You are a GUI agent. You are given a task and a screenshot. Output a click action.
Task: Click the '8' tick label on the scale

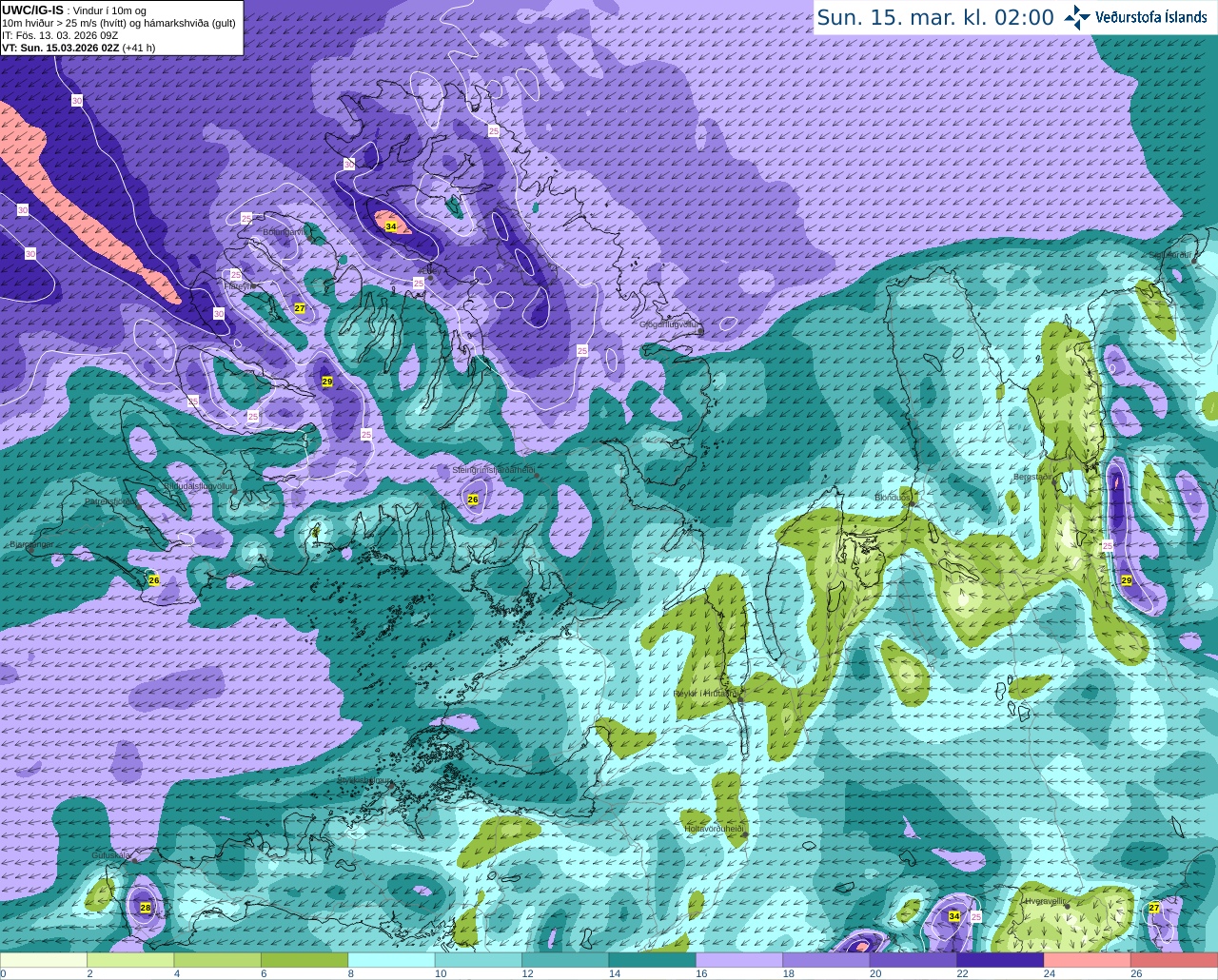click(x=351, y=974)
